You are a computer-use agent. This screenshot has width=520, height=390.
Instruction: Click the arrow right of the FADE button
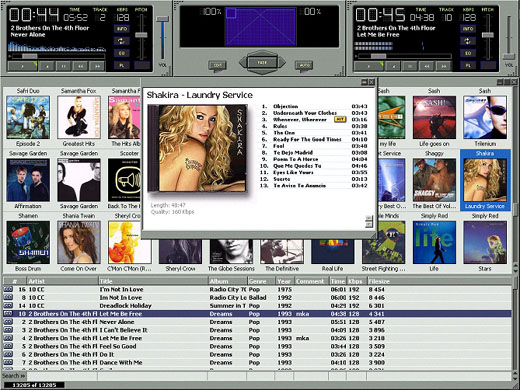click(x=282, y=62)
